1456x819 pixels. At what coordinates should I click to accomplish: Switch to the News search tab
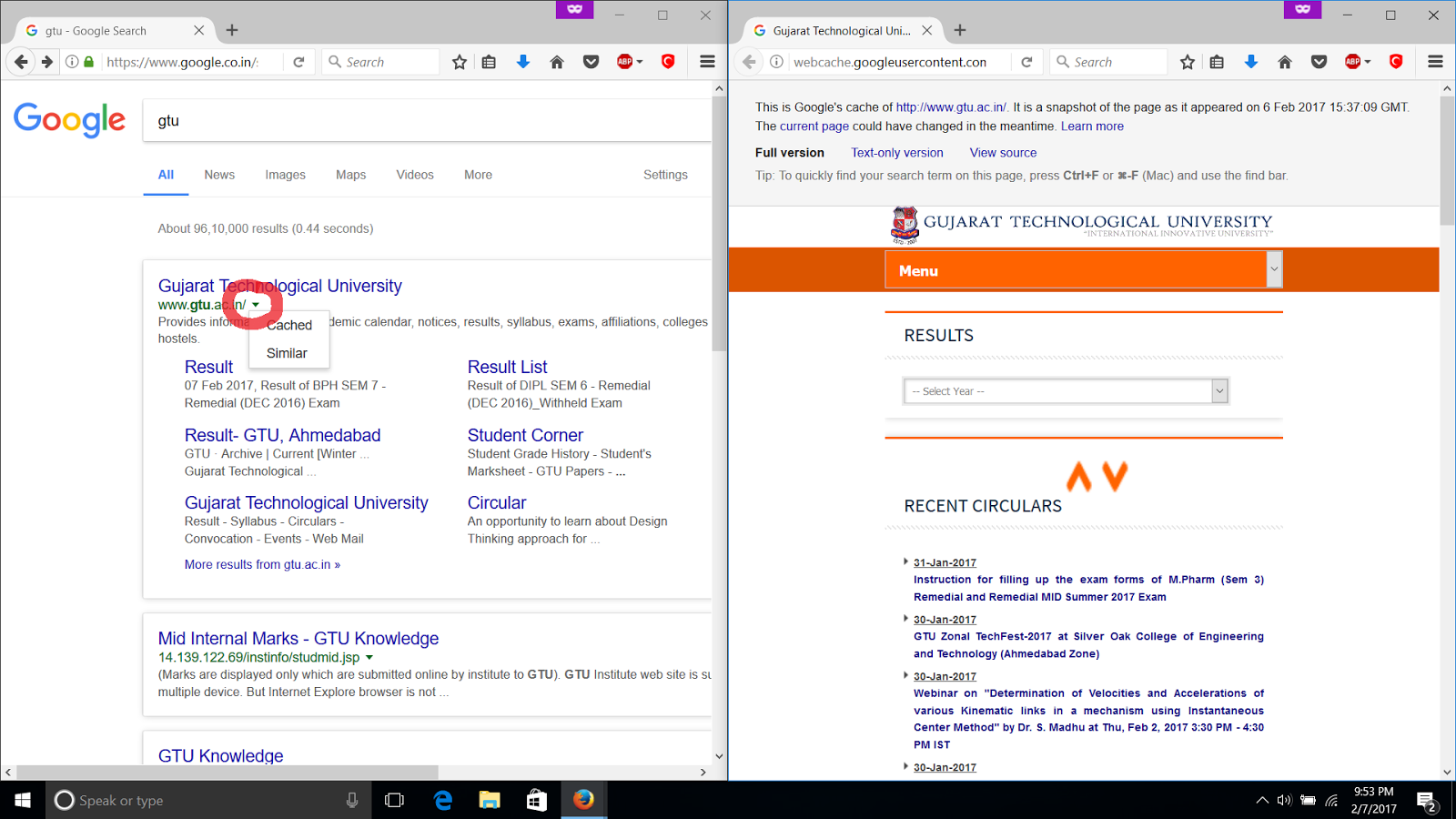[219, 175]
